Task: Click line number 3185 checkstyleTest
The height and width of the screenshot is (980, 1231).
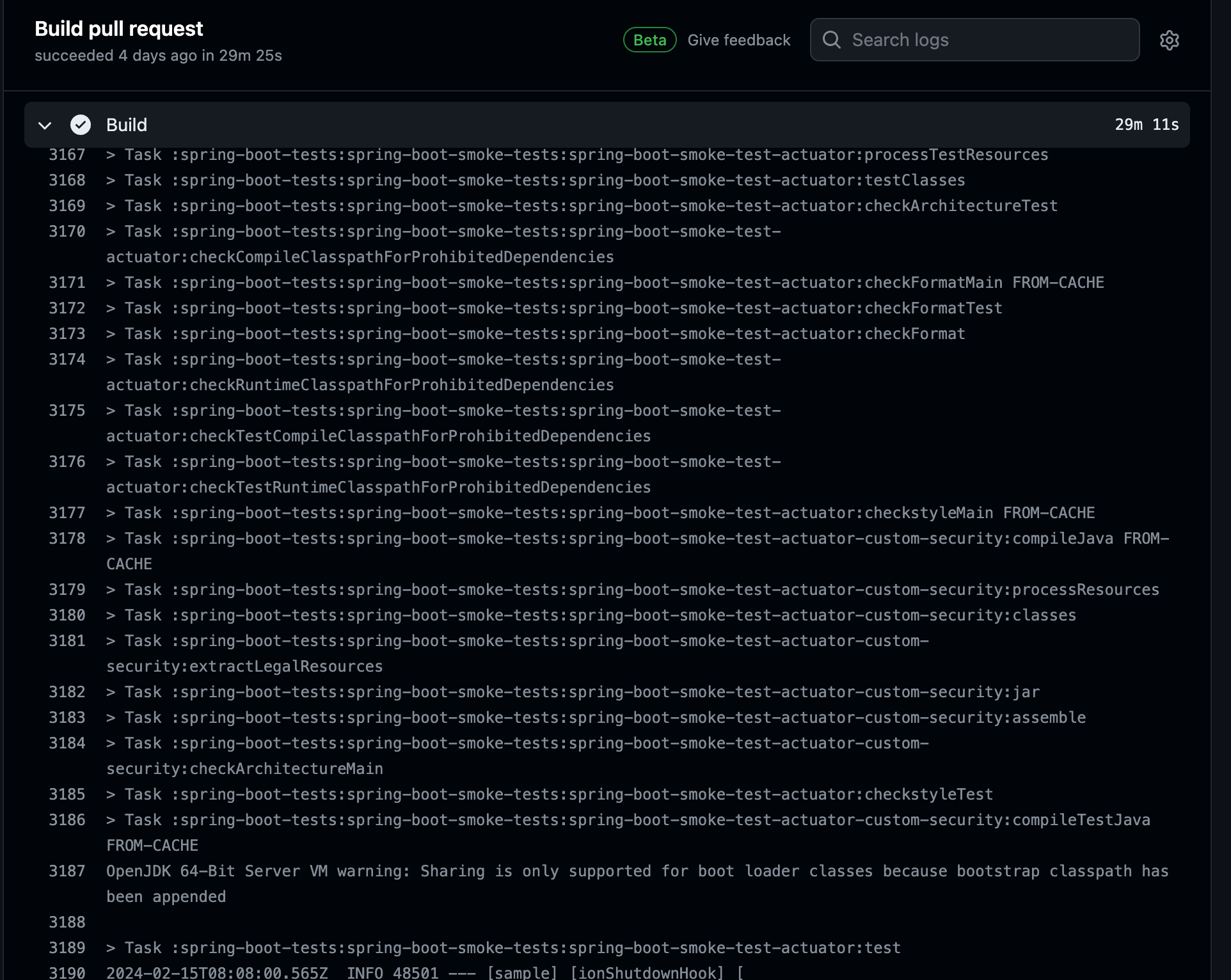Action: point(67,794)
